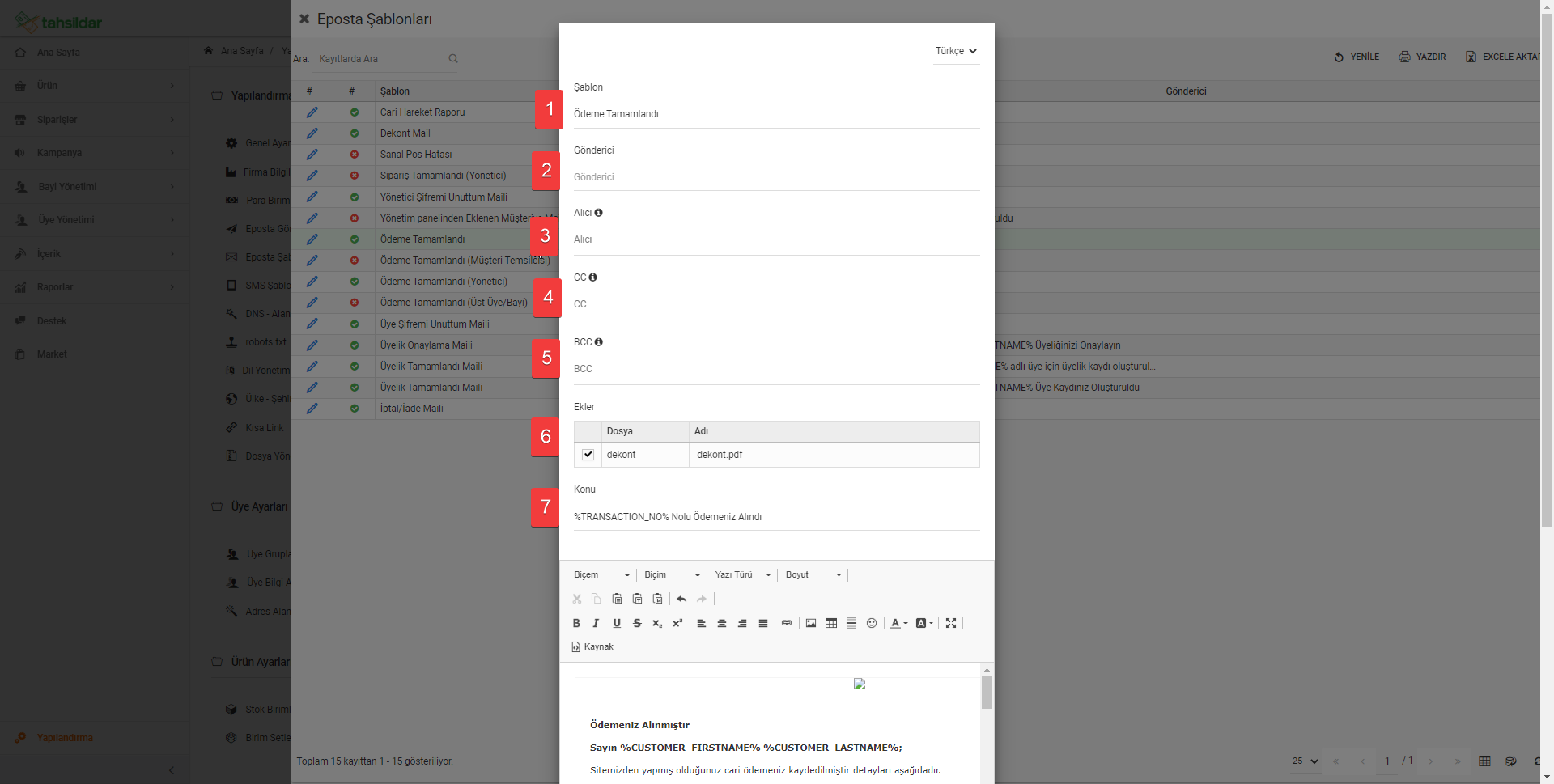The width and height of the screenshot is (1554, 784).
Task: Center align text in editor
Action: [722, 623]
